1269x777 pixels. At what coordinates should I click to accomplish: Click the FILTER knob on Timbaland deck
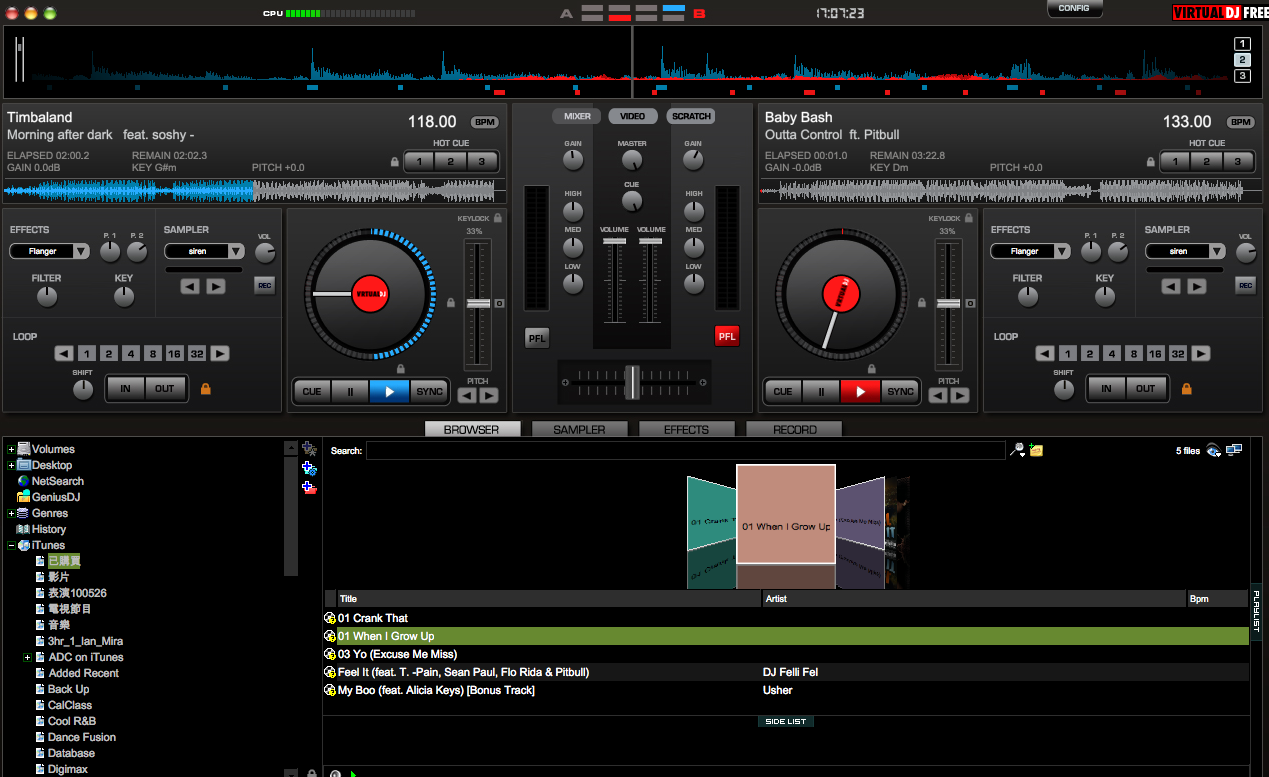pyautogui.click(x=47, y=297)
